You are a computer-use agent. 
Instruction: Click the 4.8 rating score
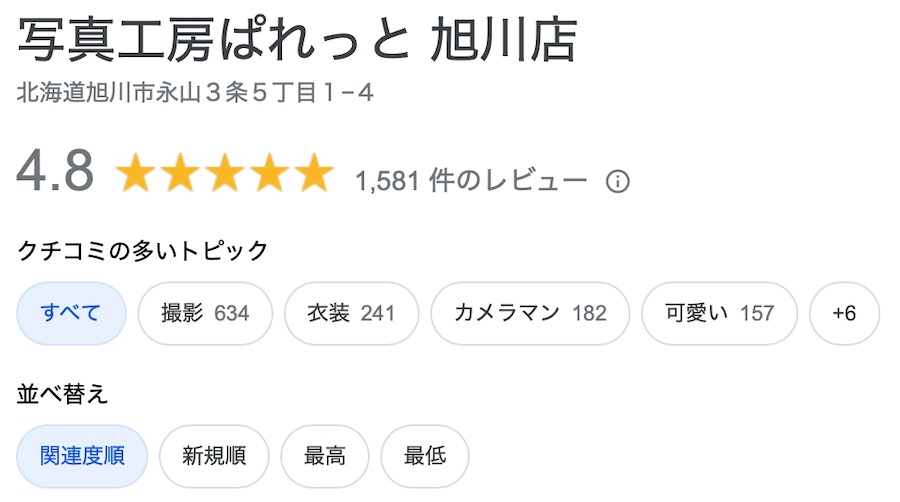point(55,171)
